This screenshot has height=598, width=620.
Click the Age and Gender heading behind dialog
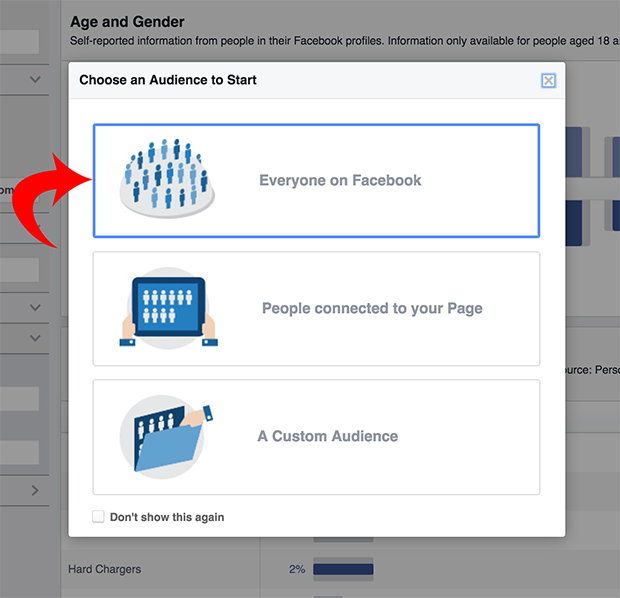(127, 22)
